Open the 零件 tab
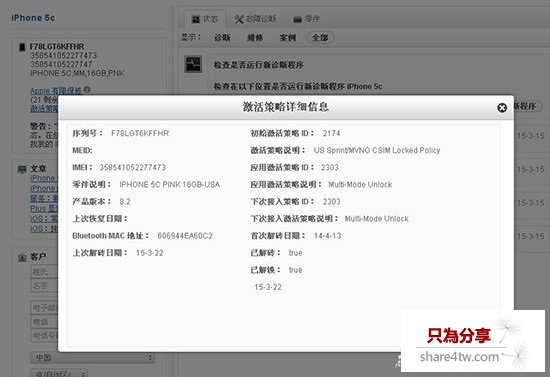Screen dimensions: 550x377 pyautogui.click(x=307, y=19)
